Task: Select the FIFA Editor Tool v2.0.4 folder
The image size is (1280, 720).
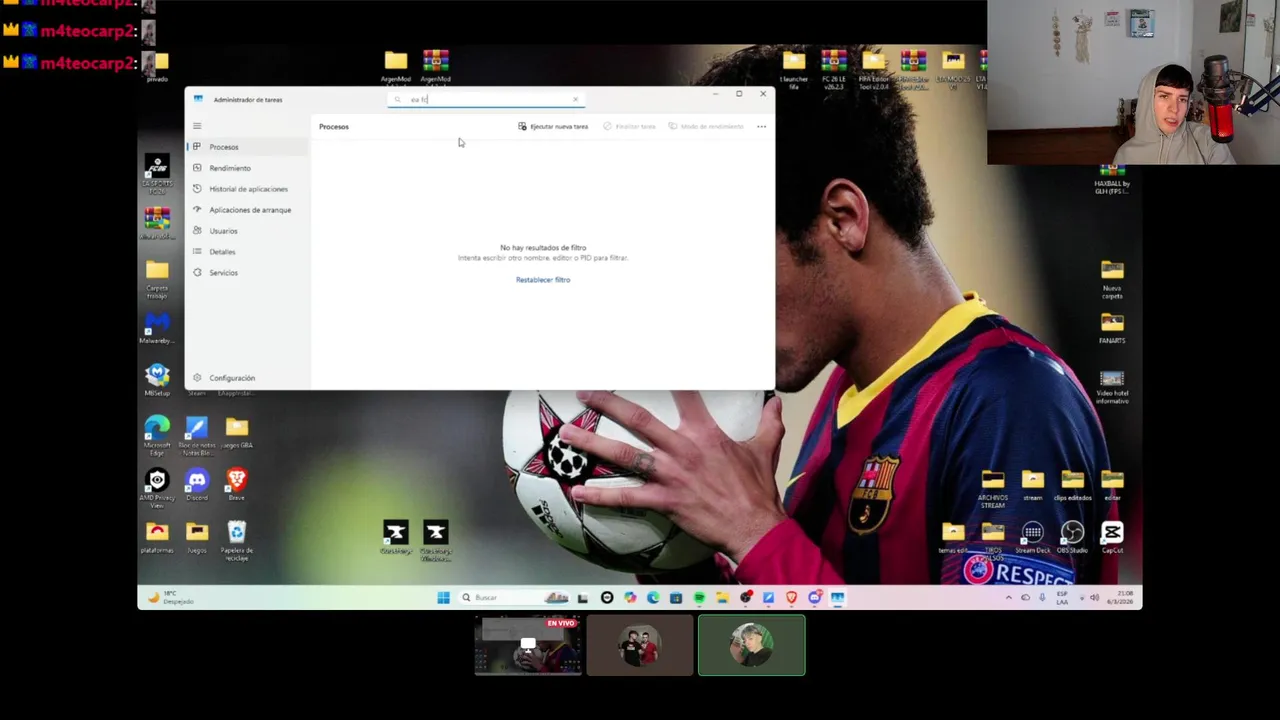Action: point(873,69)
